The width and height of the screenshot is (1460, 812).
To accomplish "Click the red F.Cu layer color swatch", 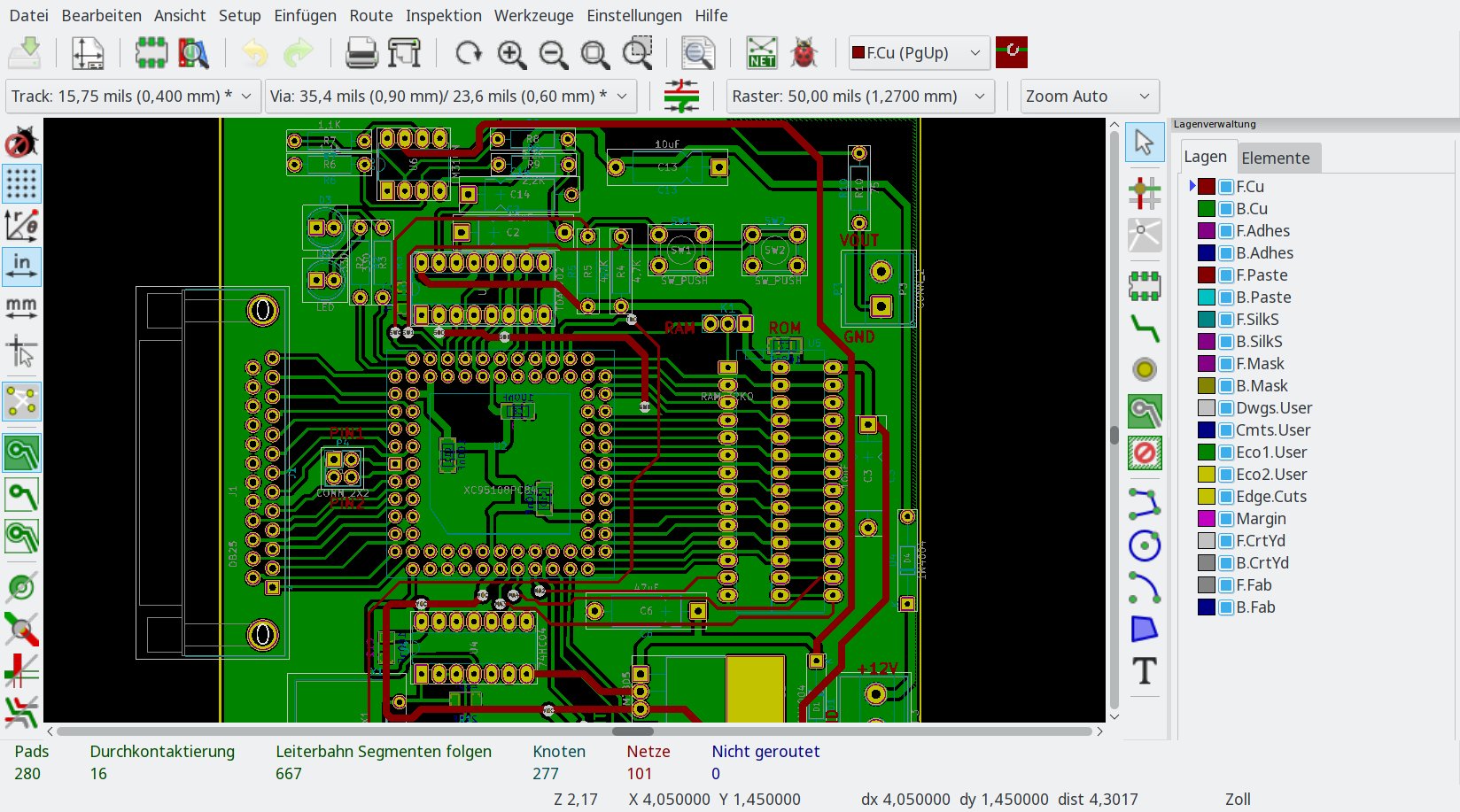I will tap(1206, 186).
